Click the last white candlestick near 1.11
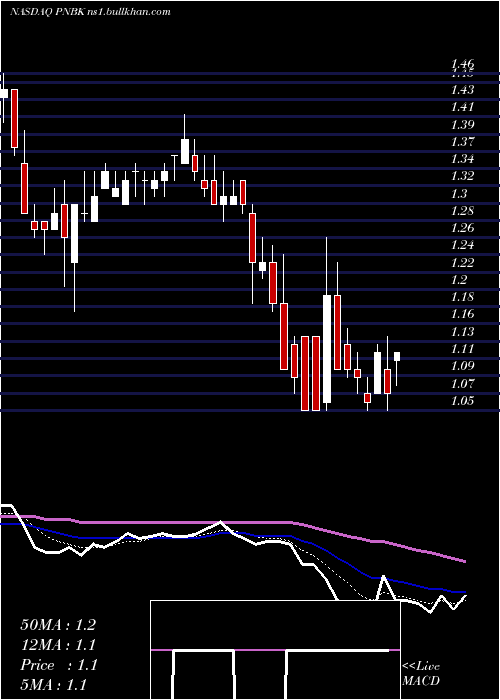 coord(397,357)
